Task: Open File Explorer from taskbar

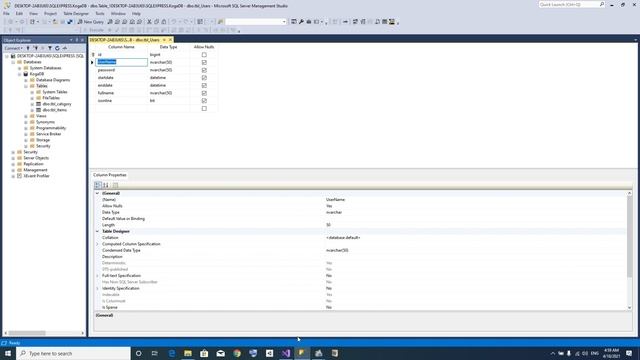Action: click(188, 353)
